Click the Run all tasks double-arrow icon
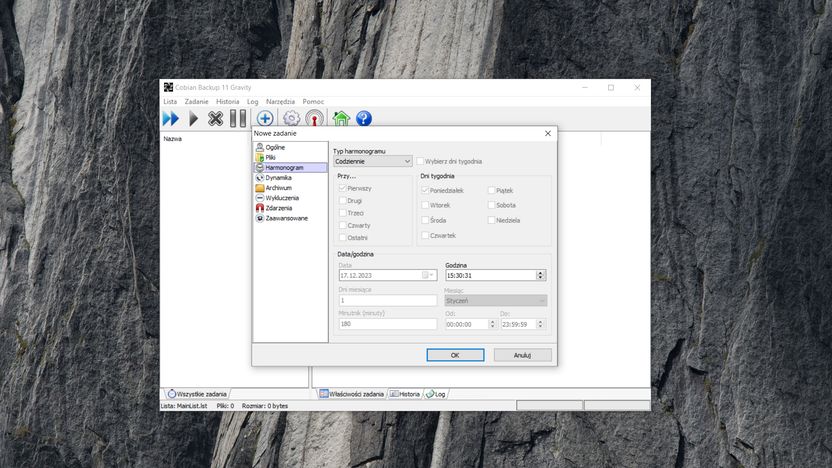Screen dimensions: 832x468 (171, 118)
